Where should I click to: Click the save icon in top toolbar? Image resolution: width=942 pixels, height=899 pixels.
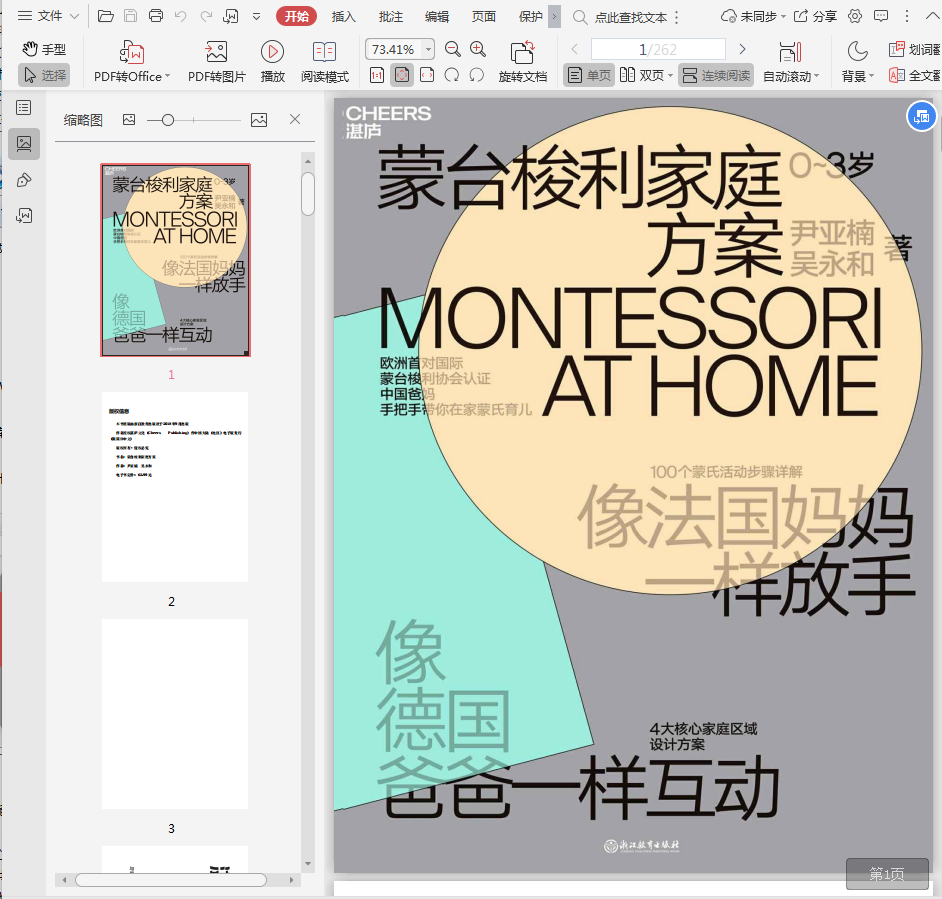tap(130, 16)
